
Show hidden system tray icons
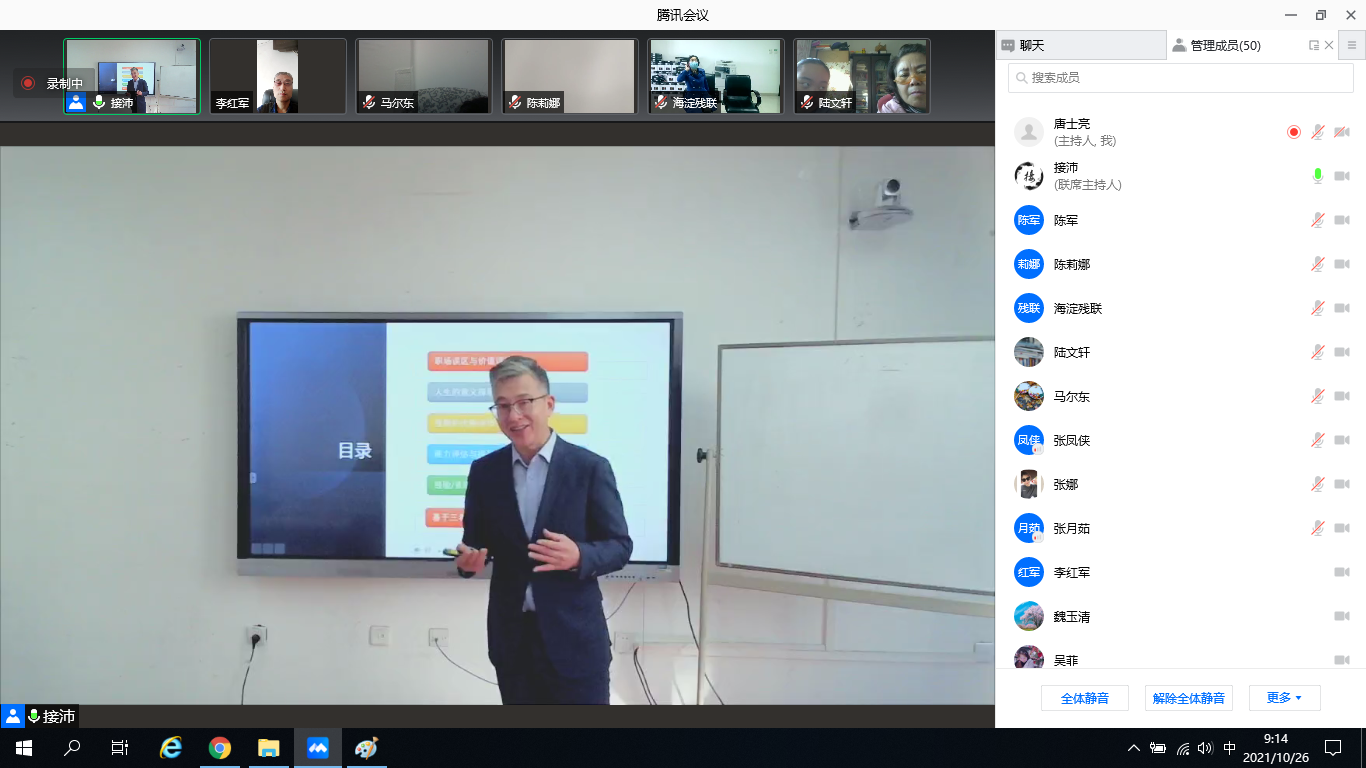[1133, 748]
